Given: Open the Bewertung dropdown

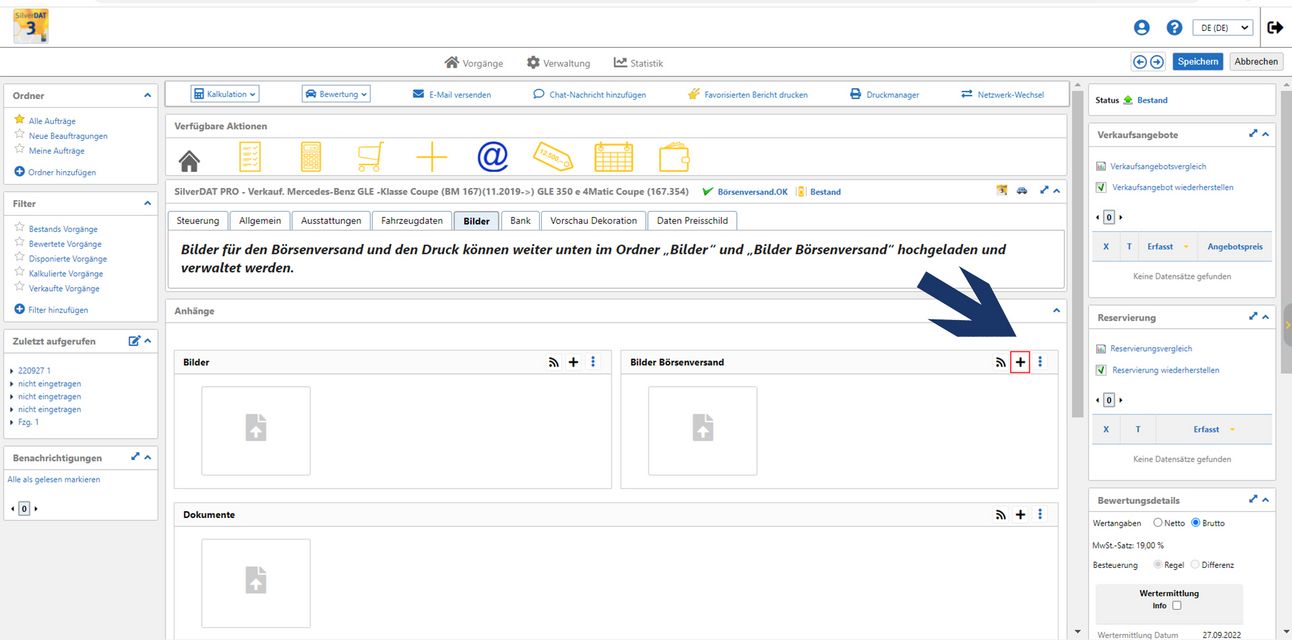Looking at the screenshot, I should pyautogui.click(x=336, y=94).
